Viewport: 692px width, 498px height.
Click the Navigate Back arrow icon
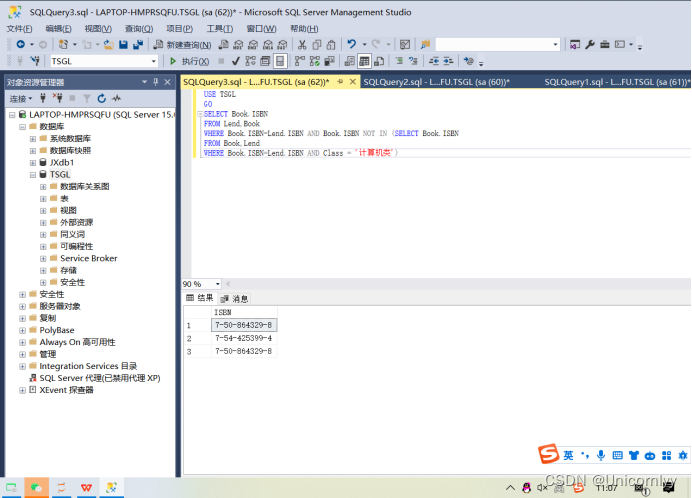click(x=20, y=44)
